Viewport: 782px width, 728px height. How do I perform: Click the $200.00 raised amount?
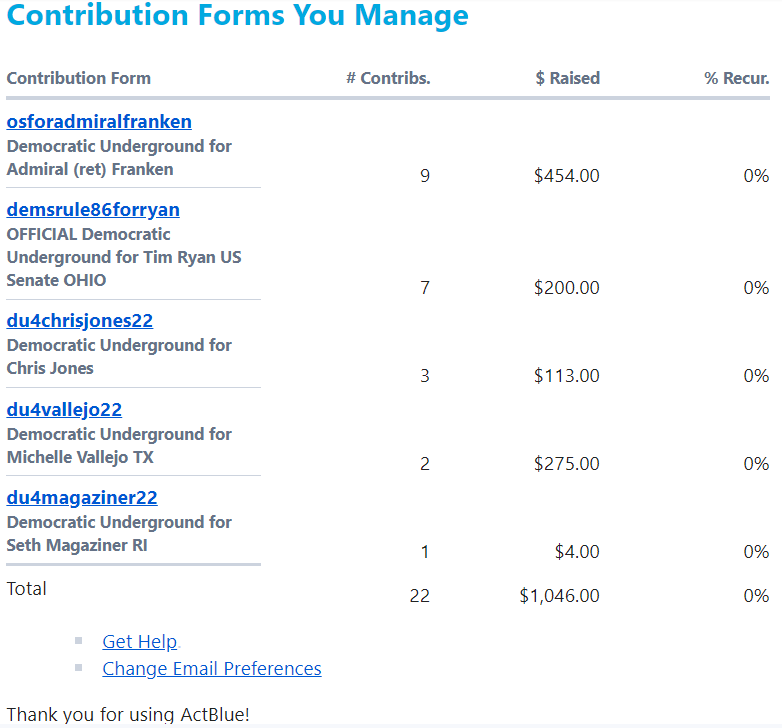point(567,288)
